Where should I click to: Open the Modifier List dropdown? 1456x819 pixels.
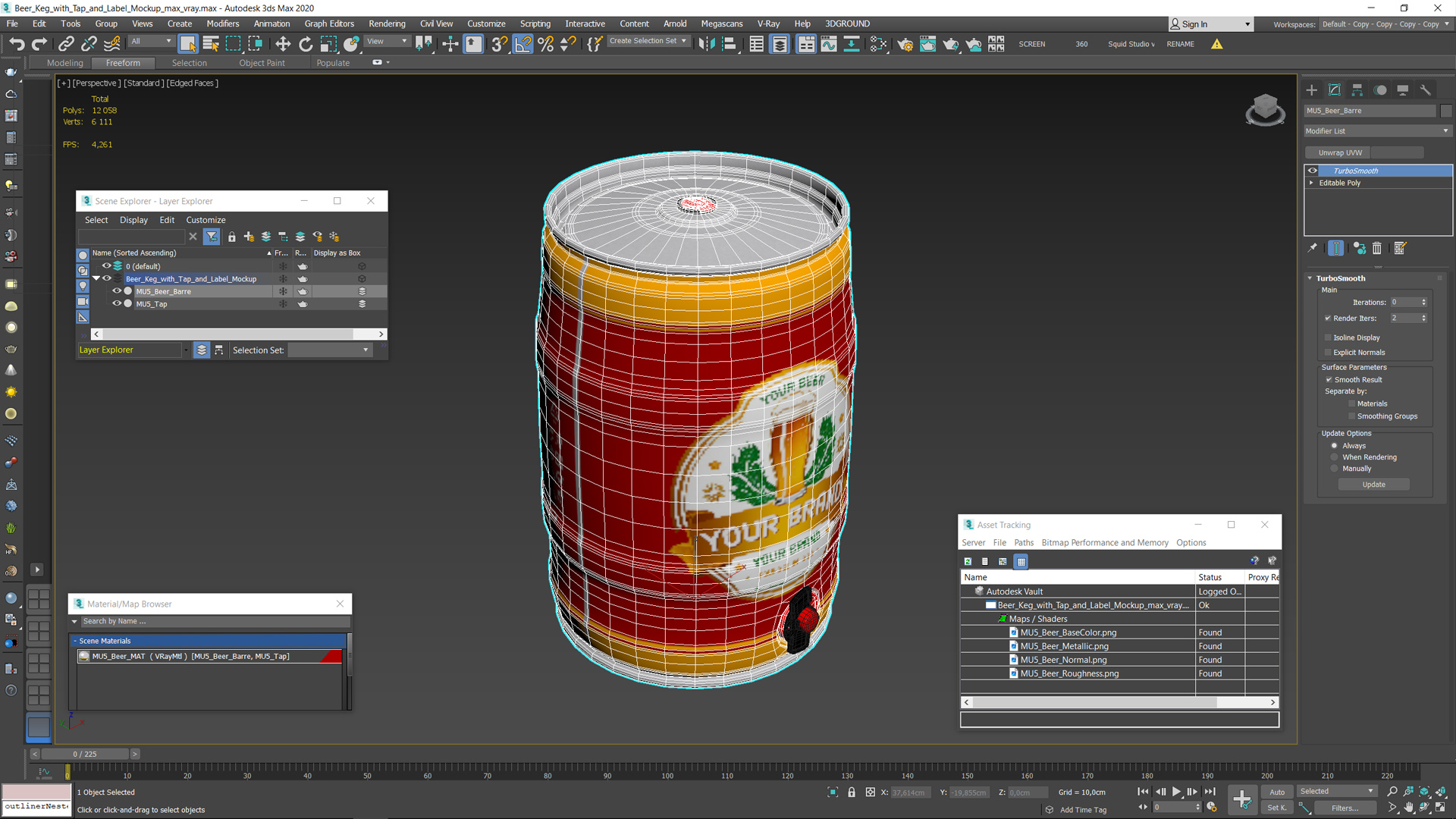pos(1377,131)
